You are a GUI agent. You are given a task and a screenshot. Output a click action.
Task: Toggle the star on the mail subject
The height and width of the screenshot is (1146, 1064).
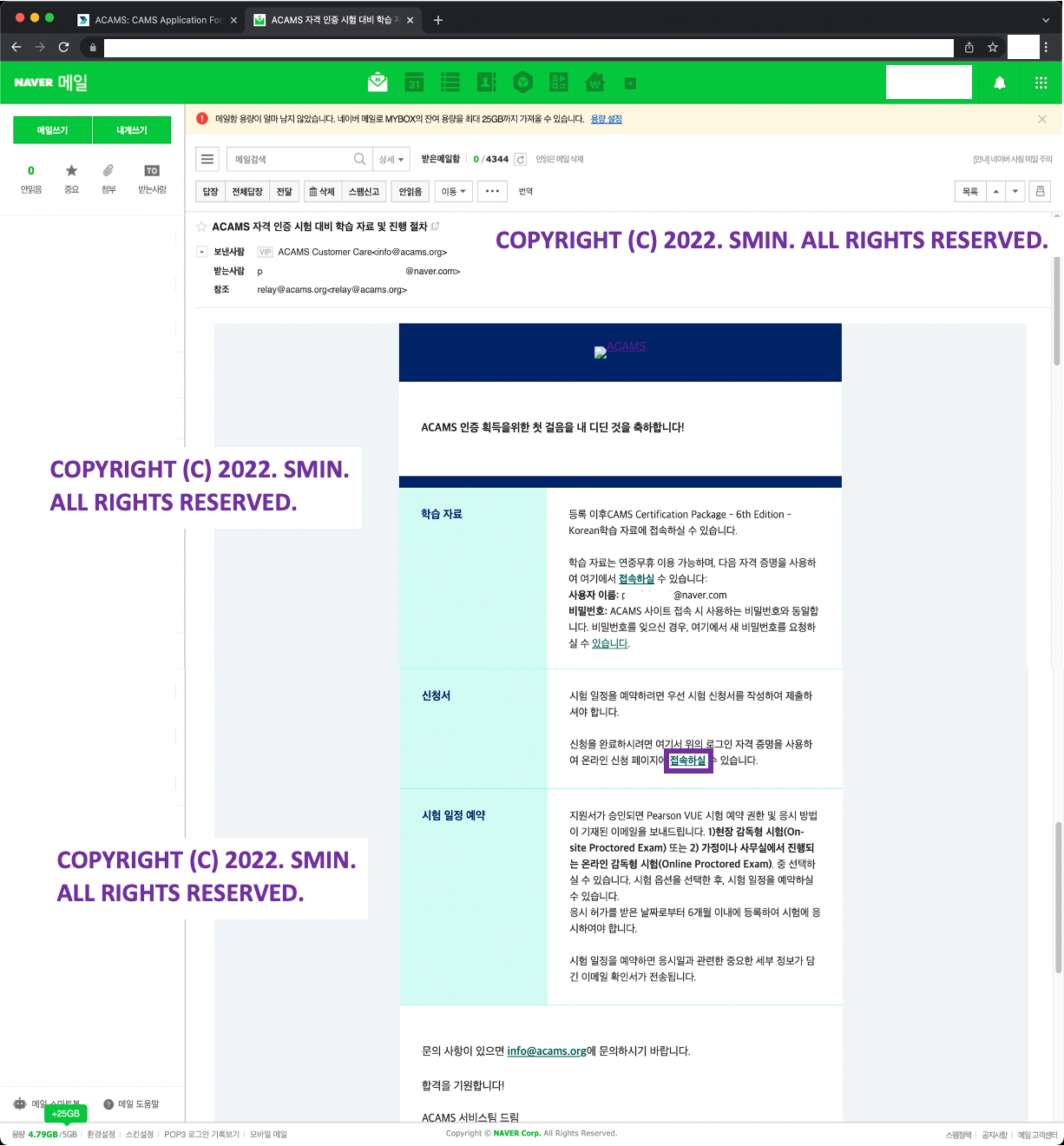tap(201, 227)
